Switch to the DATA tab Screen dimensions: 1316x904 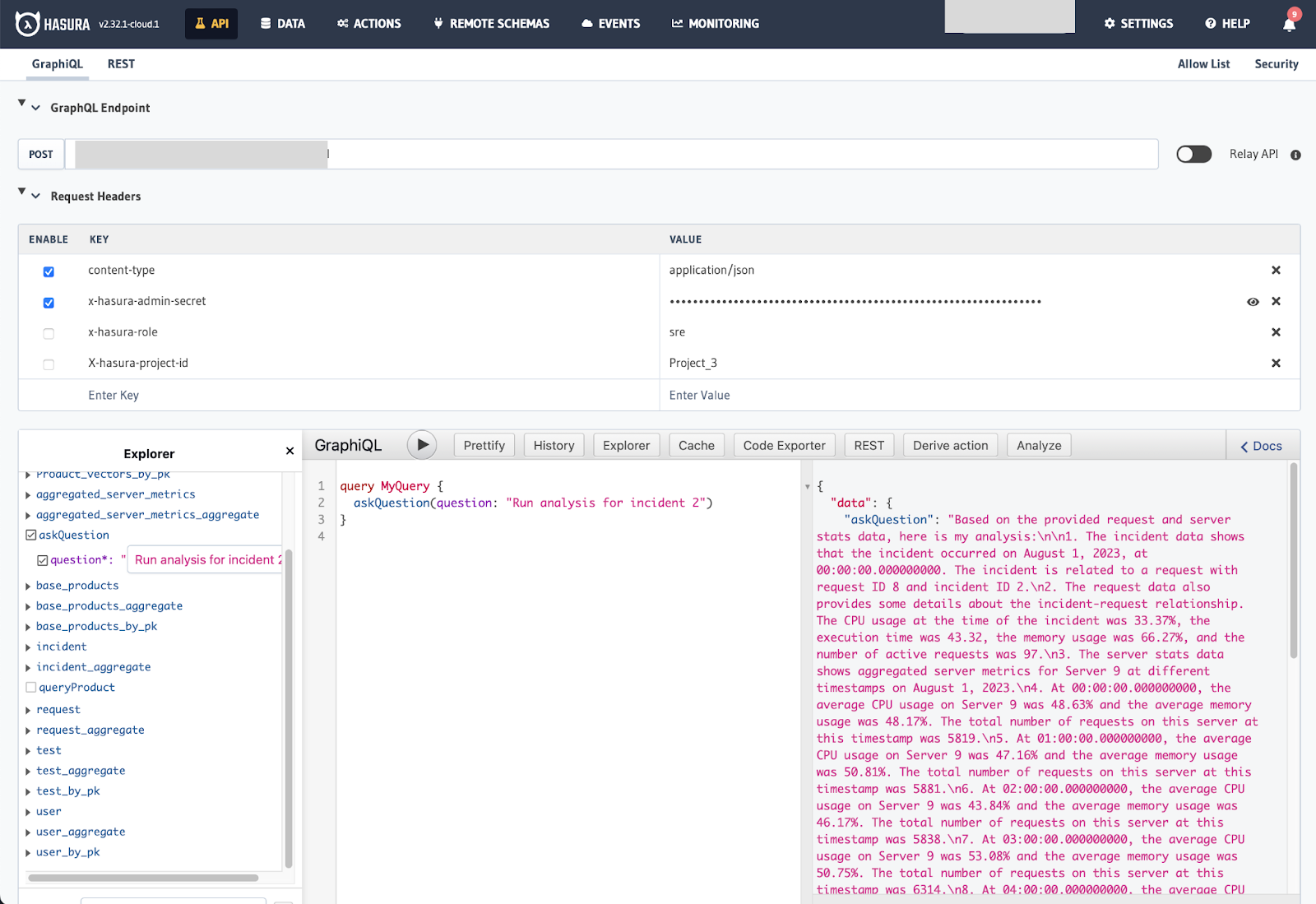pyautogui.click(x=283, y=24)
